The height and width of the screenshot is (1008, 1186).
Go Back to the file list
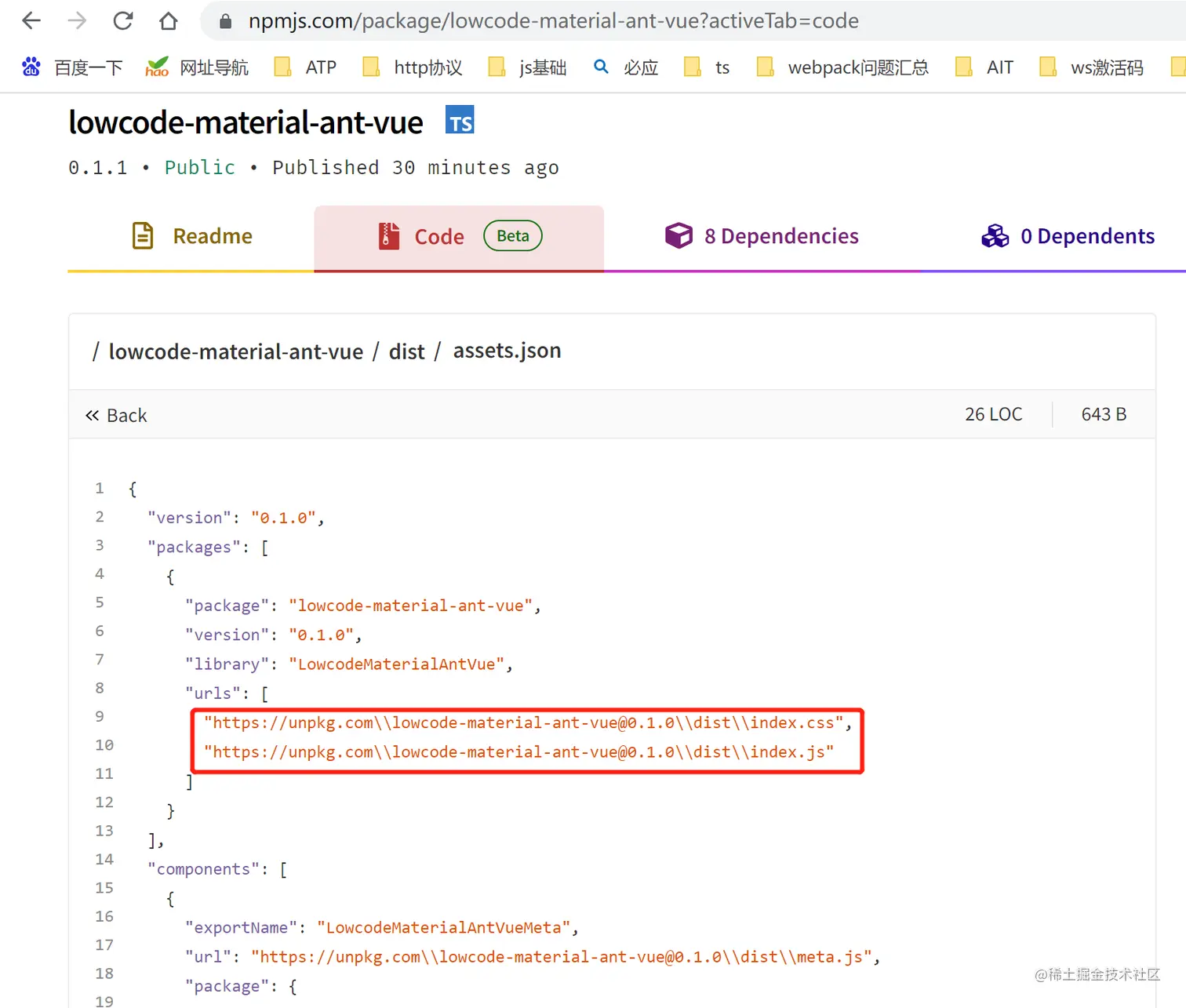116,415
